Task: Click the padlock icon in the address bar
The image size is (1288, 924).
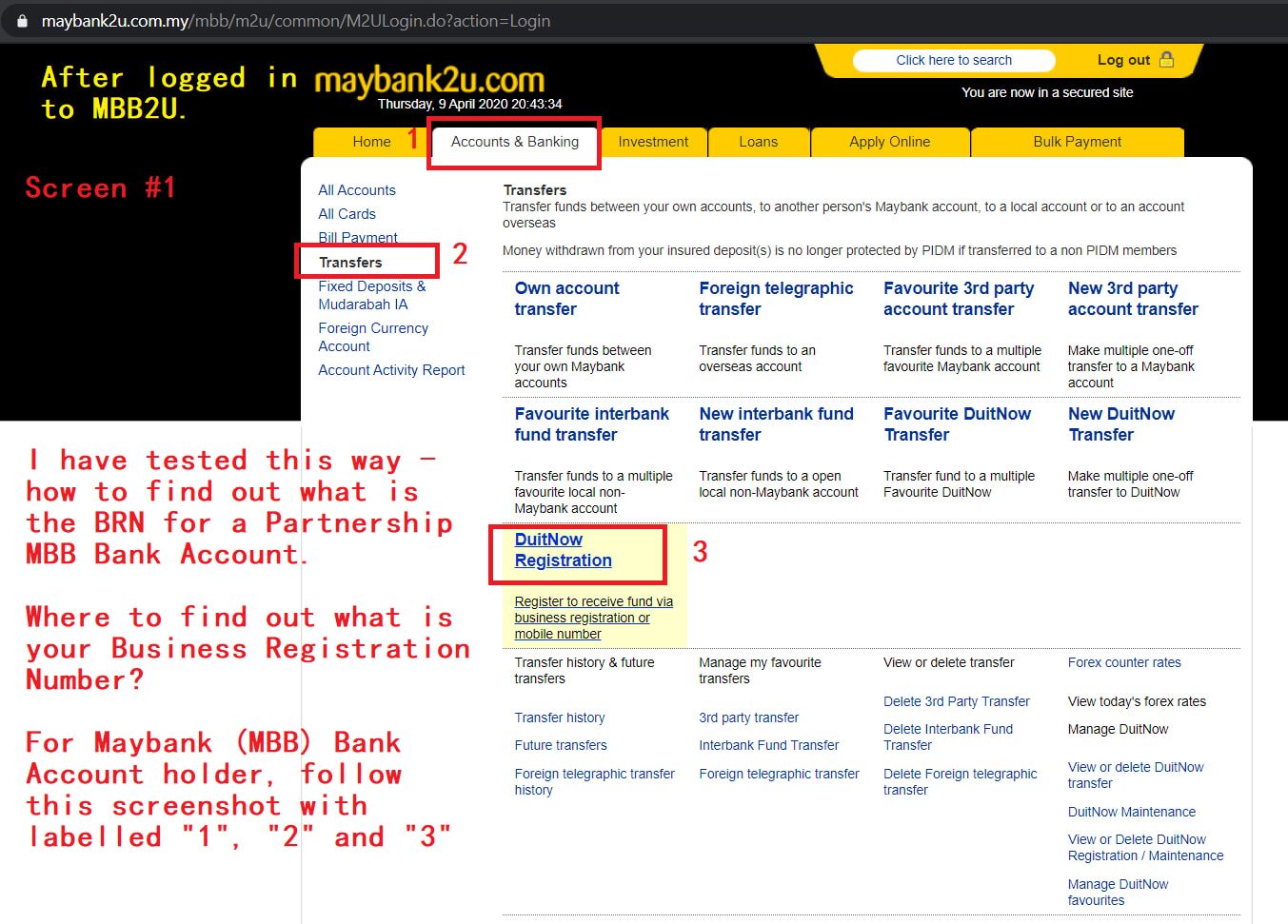Action: point(22,20)
